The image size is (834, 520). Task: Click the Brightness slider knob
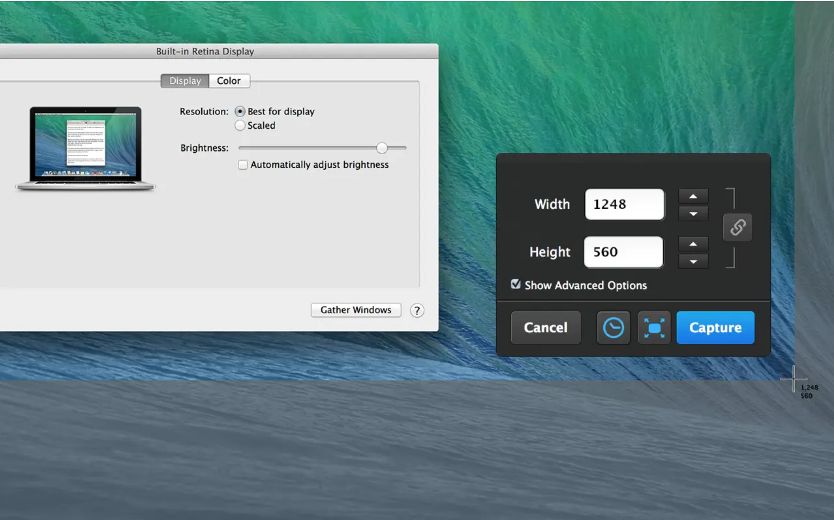382,147
